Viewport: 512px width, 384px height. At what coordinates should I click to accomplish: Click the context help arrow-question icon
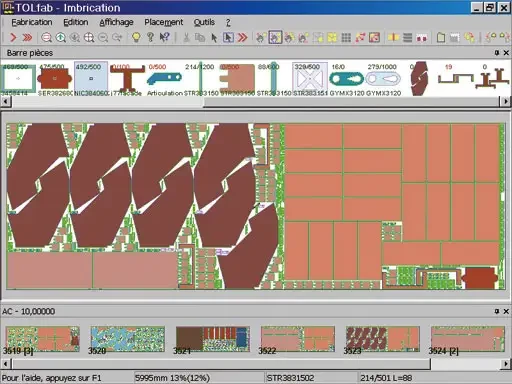pos(164,37)
